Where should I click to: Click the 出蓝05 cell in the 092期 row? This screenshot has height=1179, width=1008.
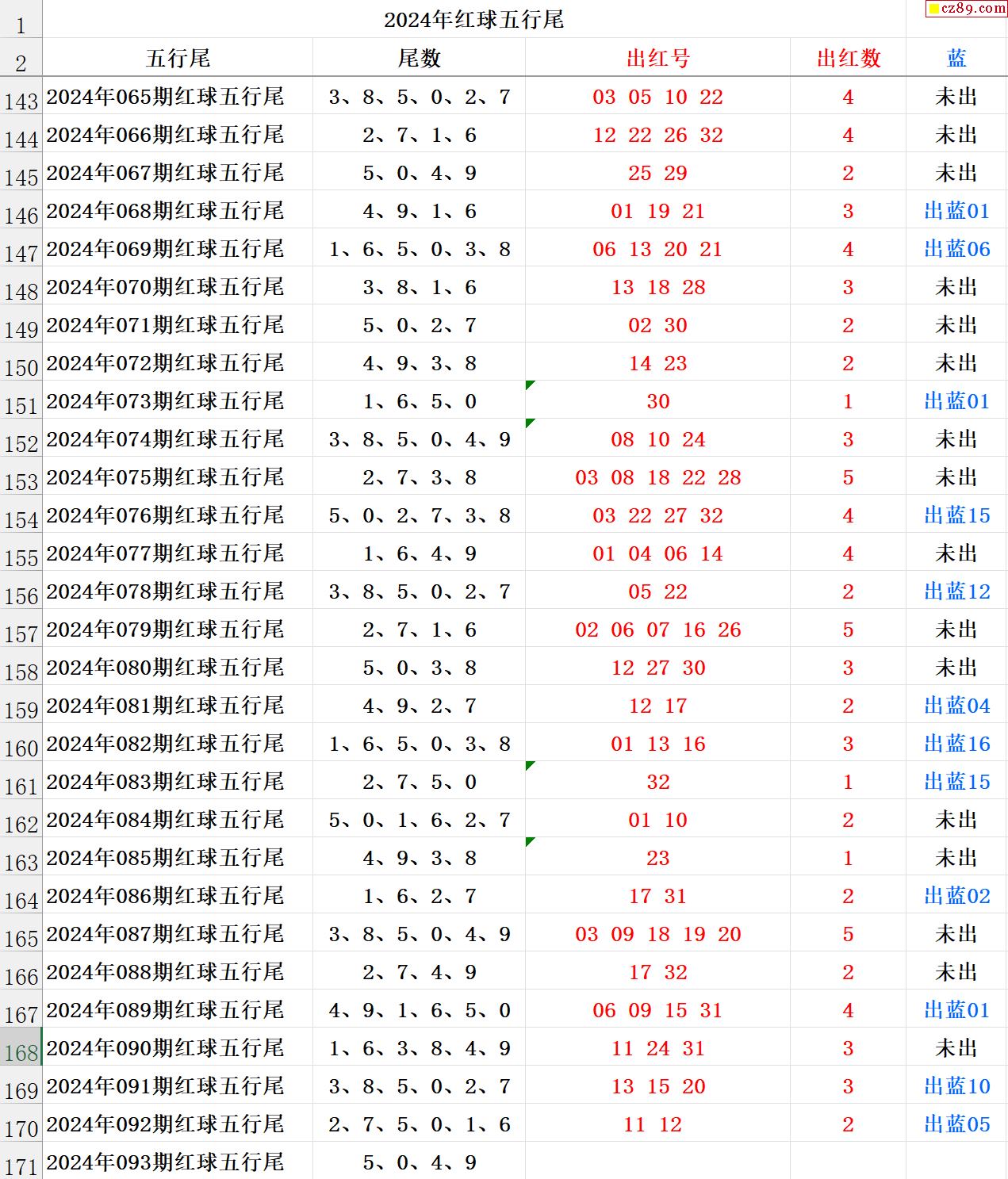(956, 1124)
